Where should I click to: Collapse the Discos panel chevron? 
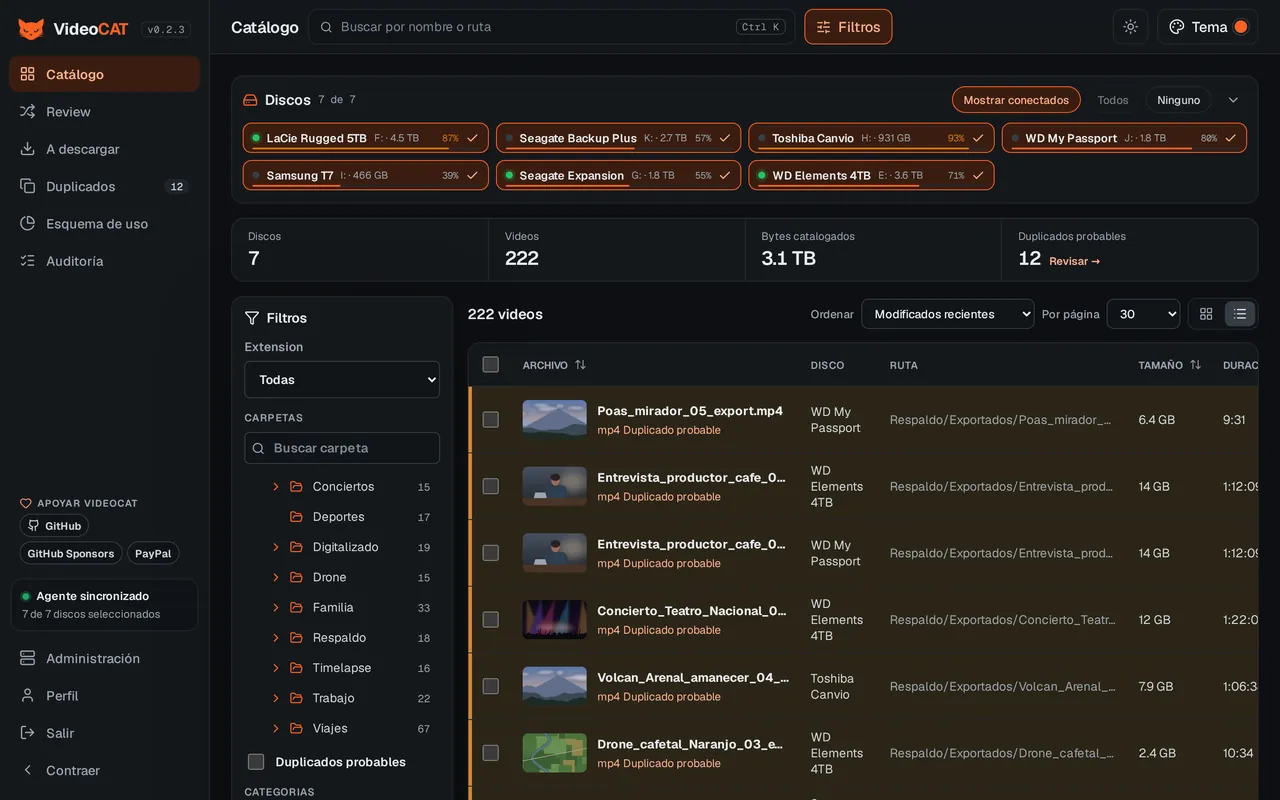click(1233, 100)
